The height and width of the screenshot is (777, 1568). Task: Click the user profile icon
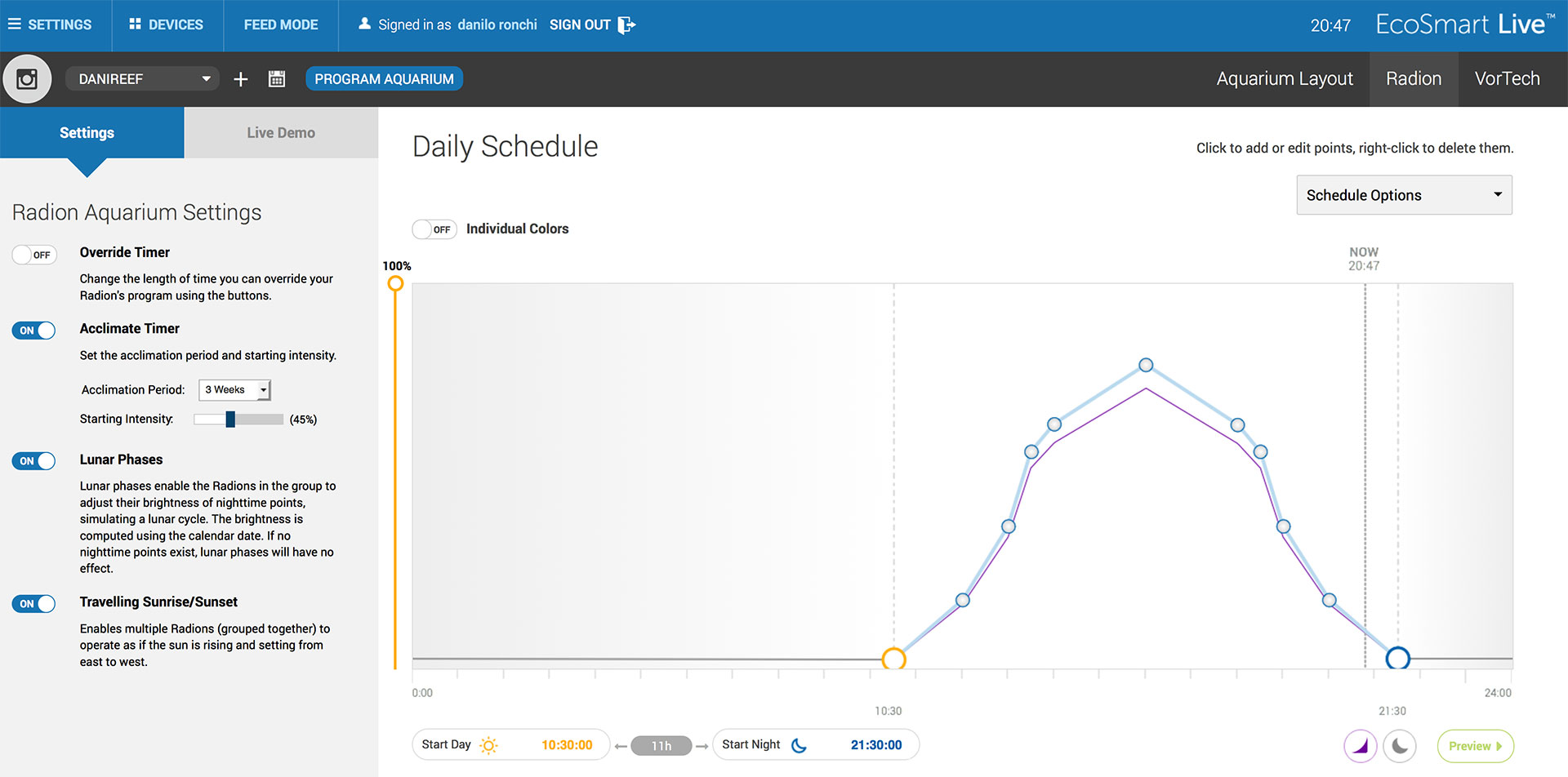pyautogui.click(x=364, y=24)
